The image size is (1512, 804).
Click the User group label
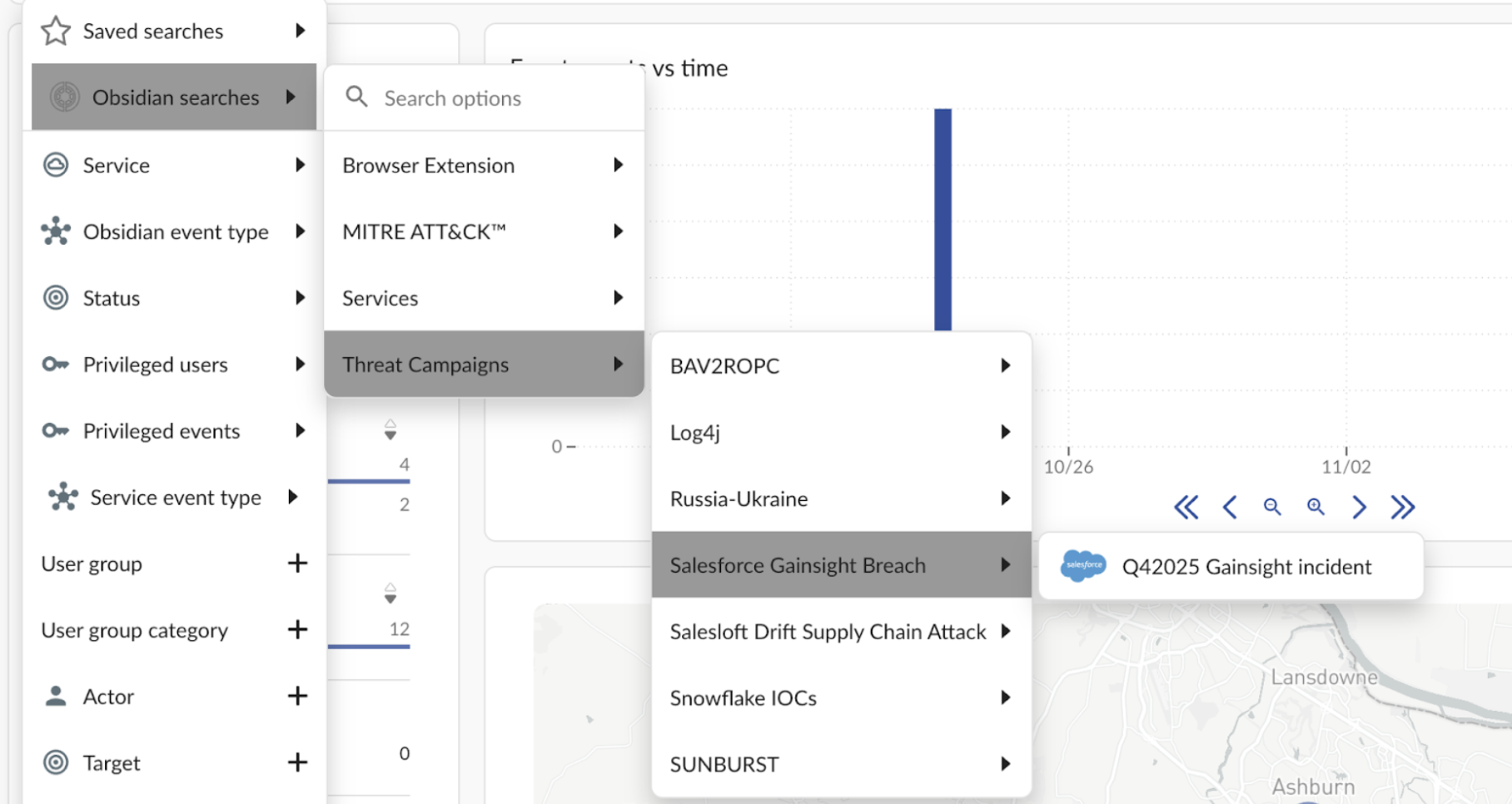tap(92, 563)
